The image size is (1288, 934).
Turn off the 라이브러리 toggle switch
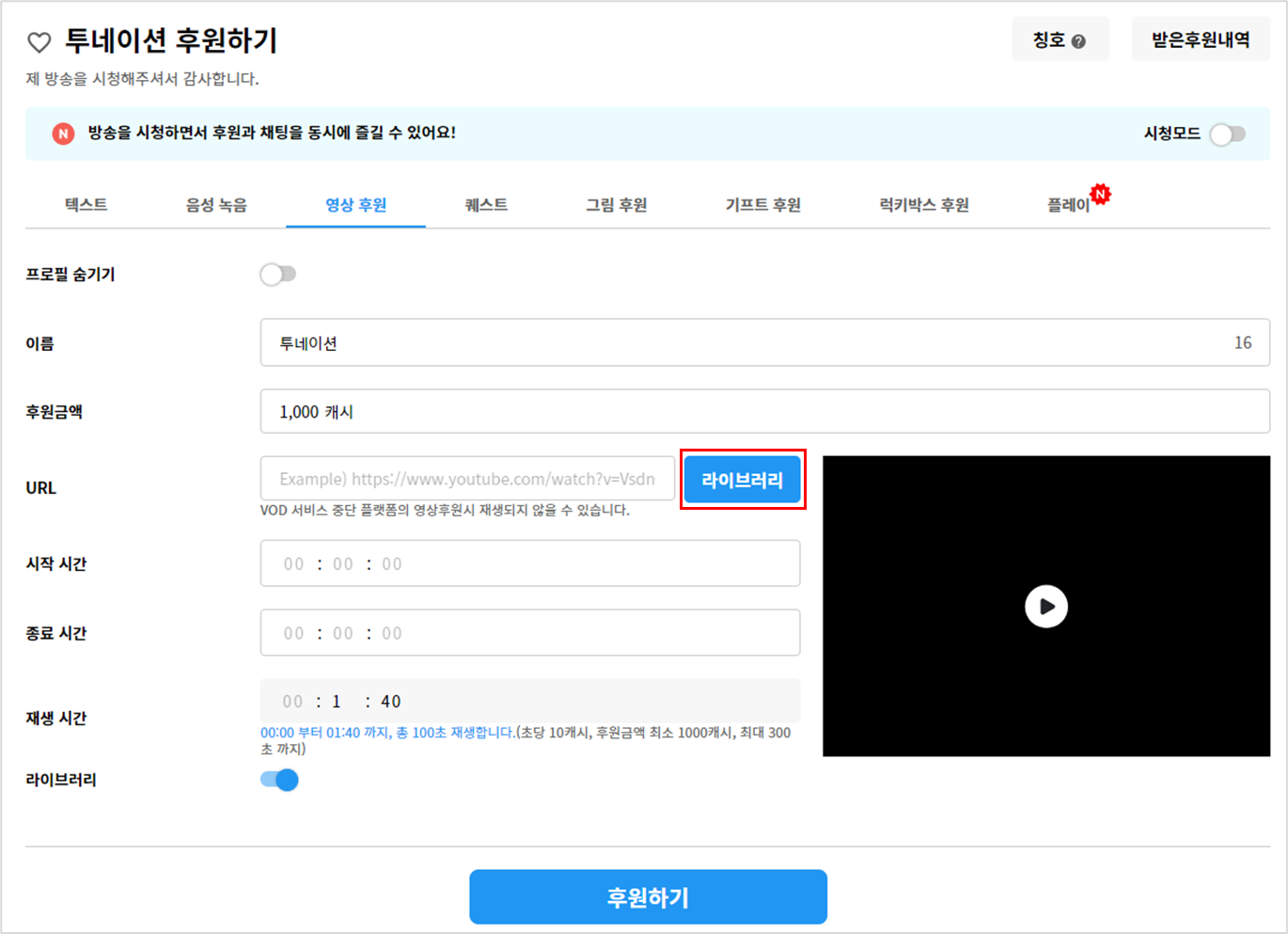[279, 780]
